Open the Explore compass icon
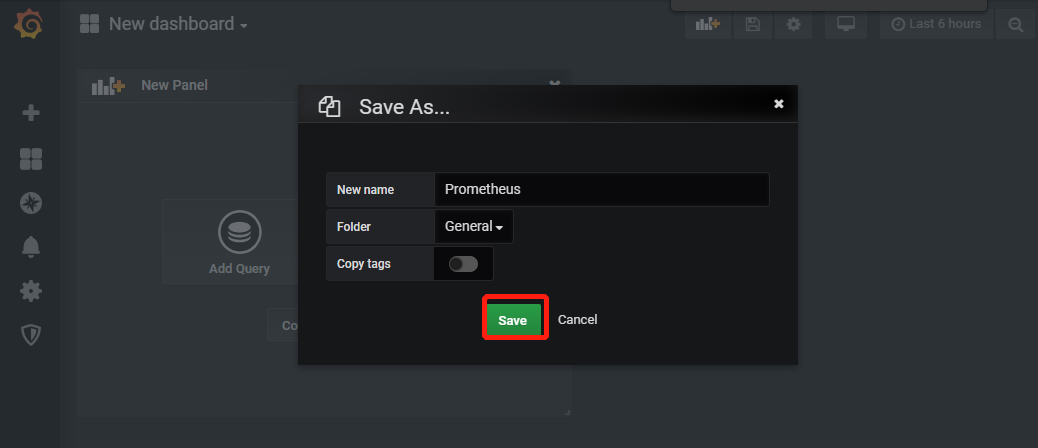Image resolution: width=1038 pixels, height=448 pixels. point(31,202)
